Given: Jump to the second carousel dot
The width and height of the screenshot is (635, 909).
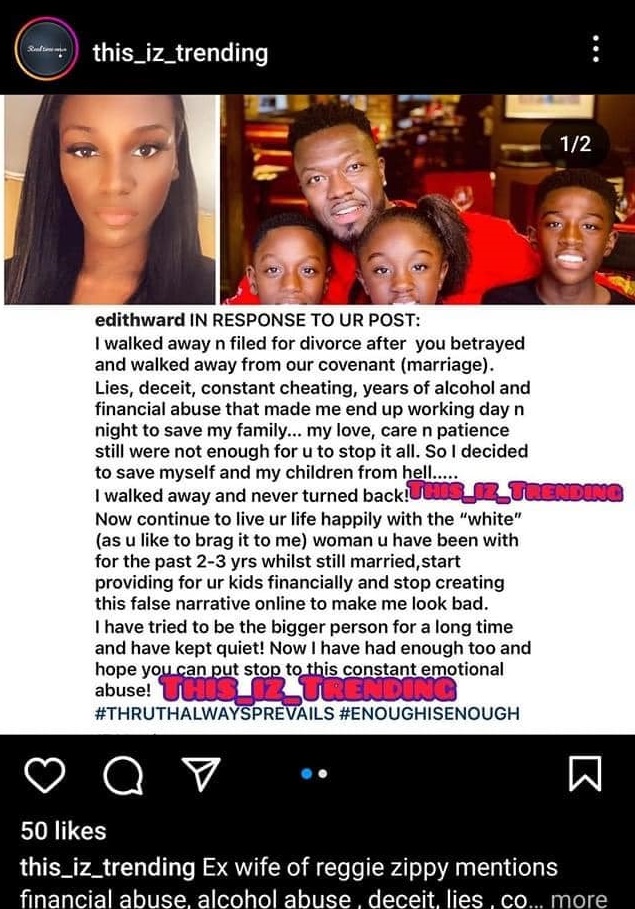Looking at the screenshot, I should [x=323, y=773].
